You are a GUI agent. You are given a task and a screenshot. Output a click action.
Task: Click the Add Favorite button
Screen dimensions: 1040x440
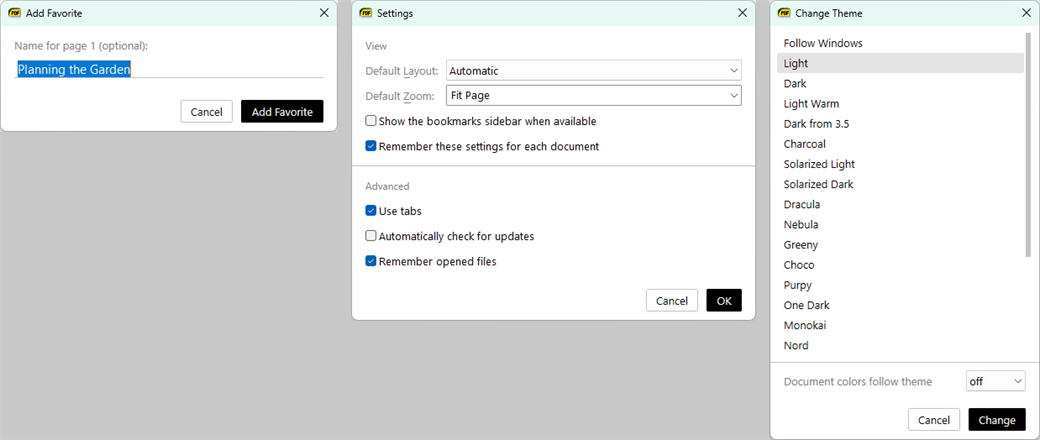point(282,111)
